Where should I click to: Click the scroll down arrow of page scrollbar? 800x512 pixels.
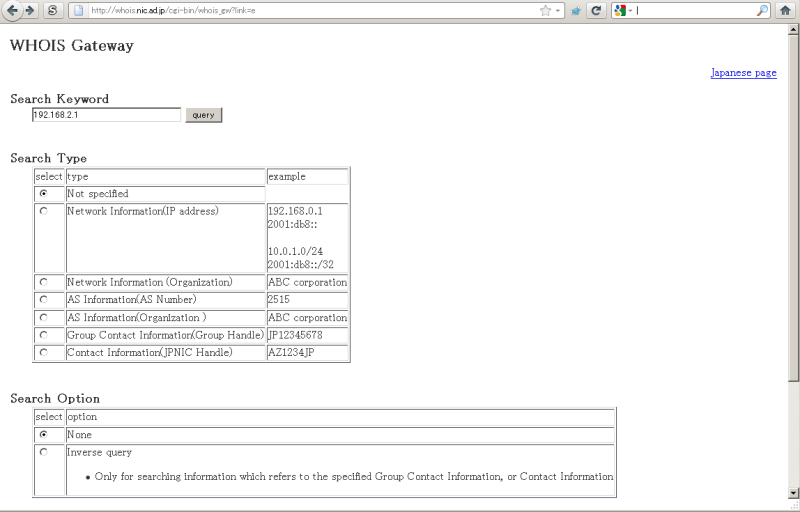(x=794, y=492)
